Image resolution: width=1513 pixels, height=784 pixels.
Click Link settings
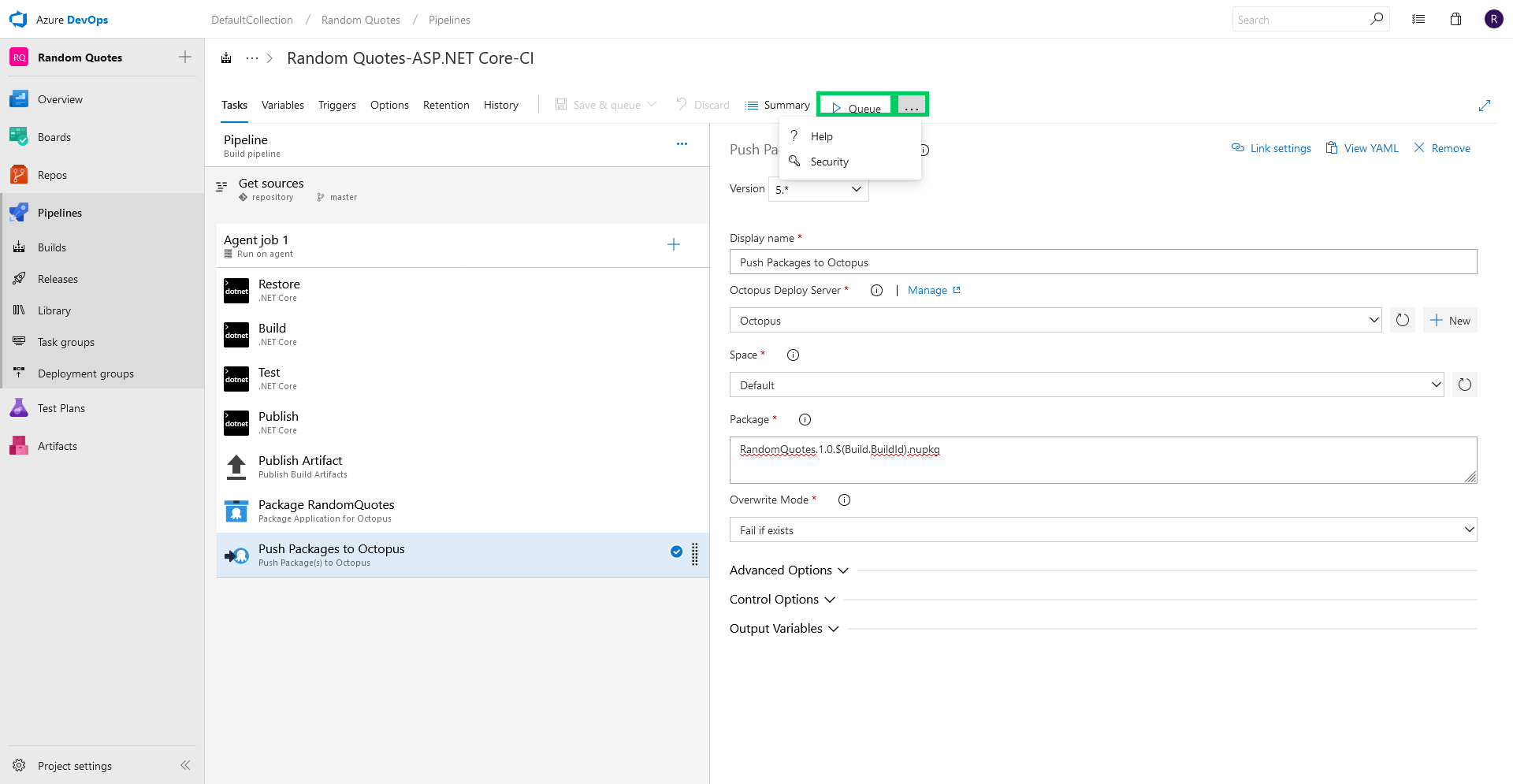(x=1271, y=148)
